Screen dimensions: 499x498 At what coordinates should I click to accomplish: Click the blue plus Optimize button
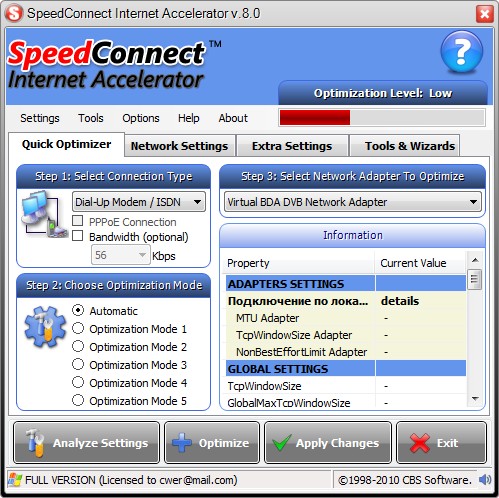pyautogui.click(x=212, y=443)
